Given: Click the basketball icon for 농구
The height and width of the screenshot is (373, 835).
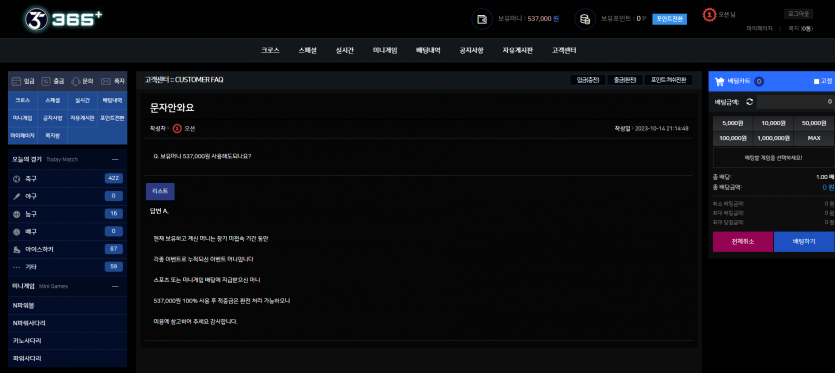Looking at the screenshot, I should (x=17, y=214).
